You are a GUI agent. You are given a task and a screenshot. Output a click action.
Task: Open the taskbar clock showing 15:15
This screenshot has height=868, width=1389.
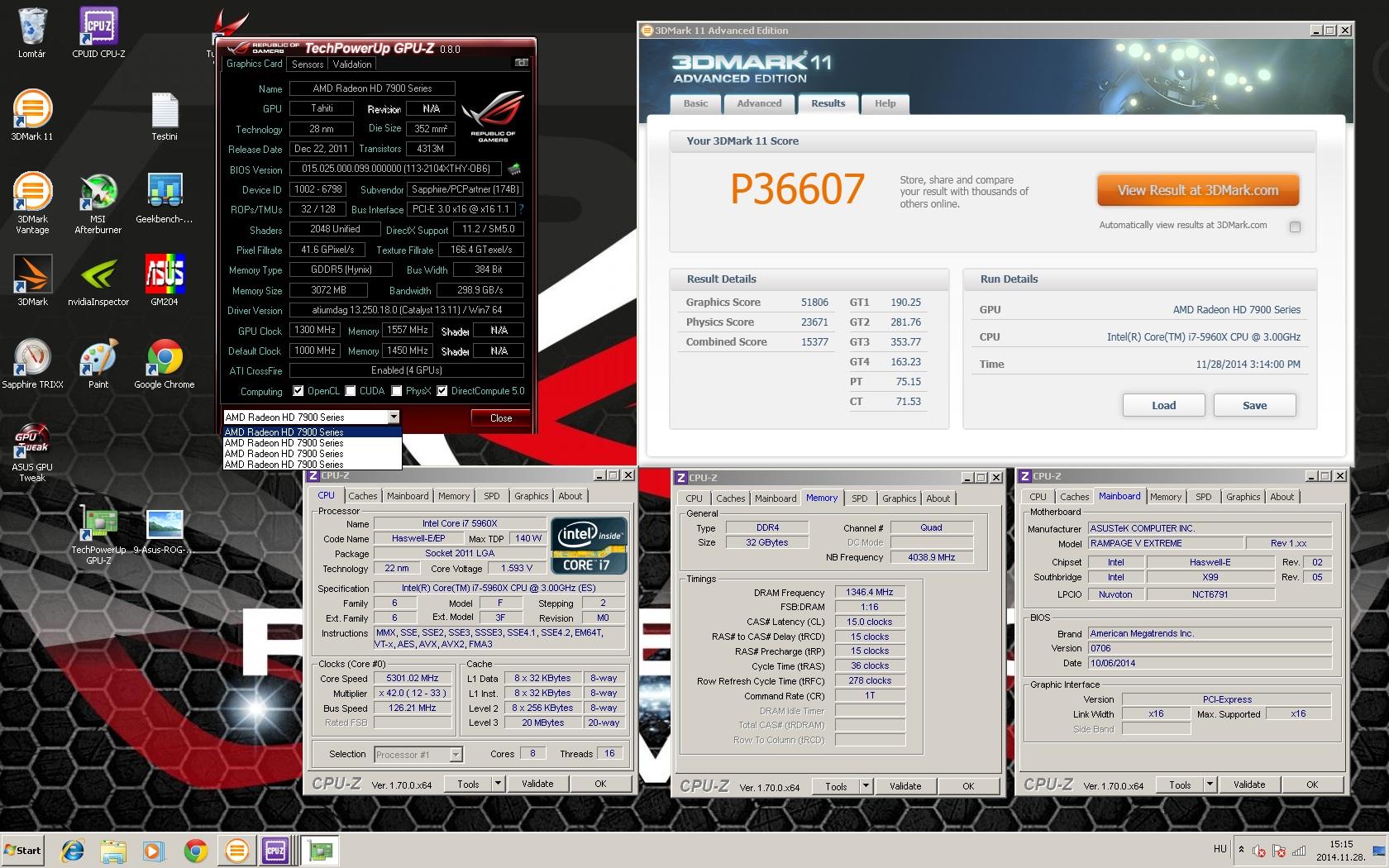point(1340,850)
